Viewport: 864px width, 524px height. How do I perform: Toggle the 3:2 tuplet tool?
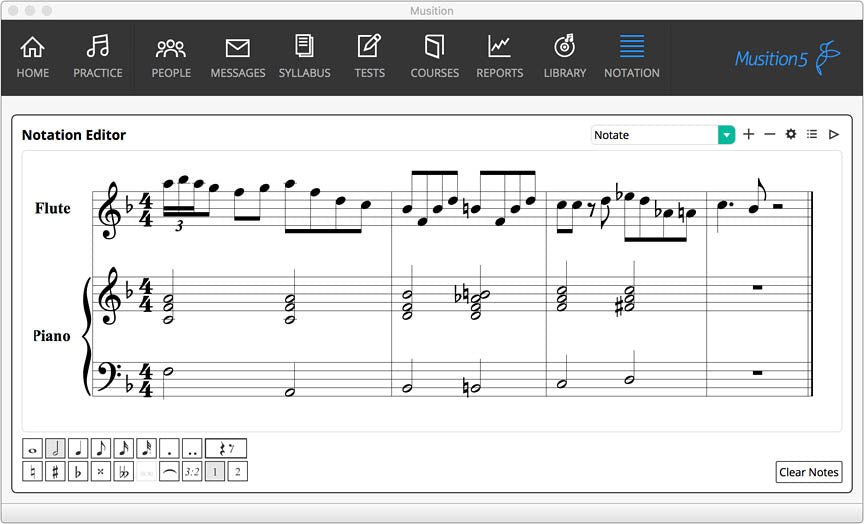192,472
